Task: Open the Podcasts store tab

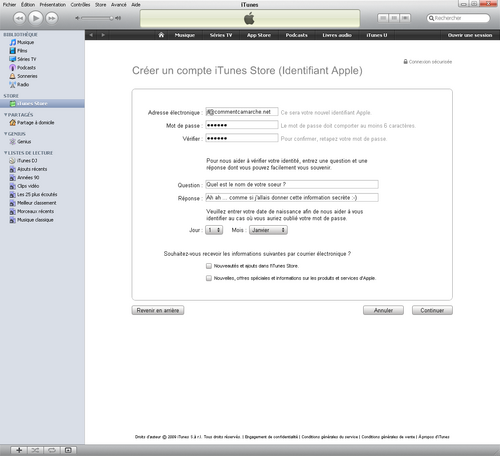Action: click(x=296, y=35)
